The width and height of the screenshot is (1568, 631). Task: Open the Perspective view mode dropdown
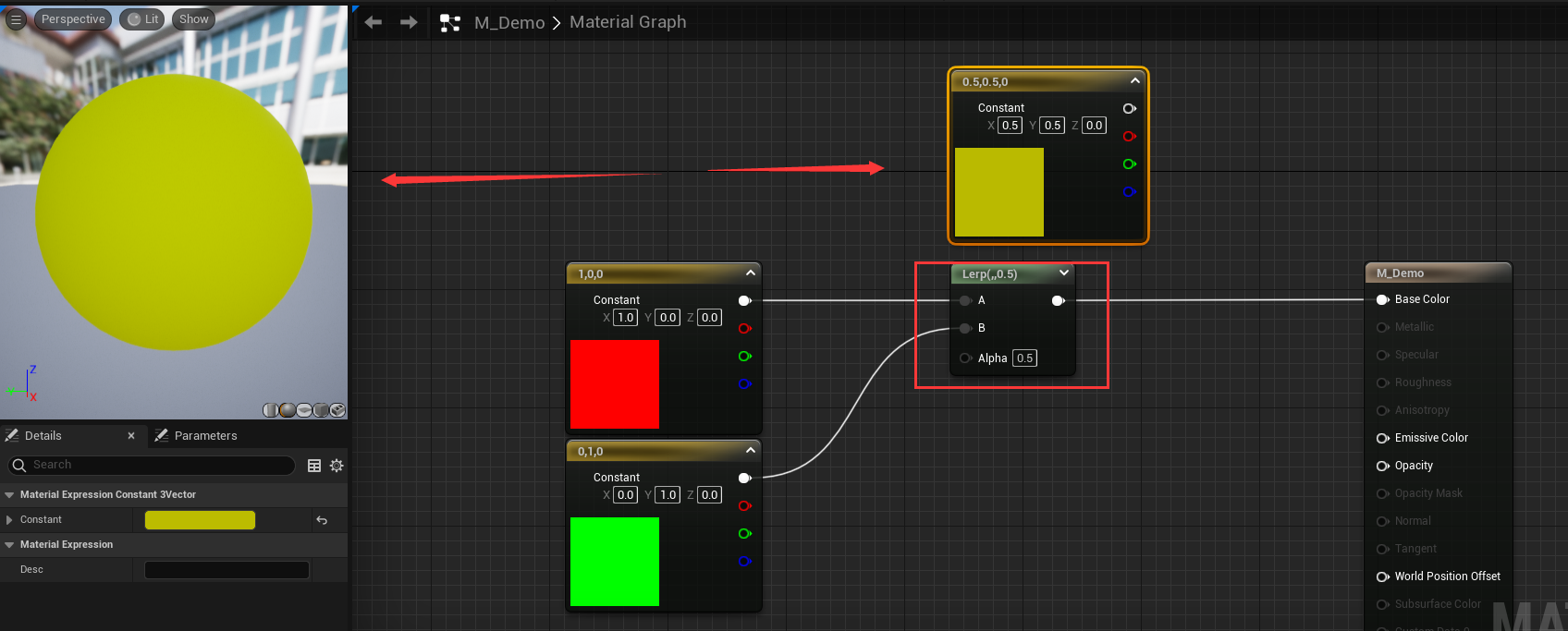[x=73, y=19]
